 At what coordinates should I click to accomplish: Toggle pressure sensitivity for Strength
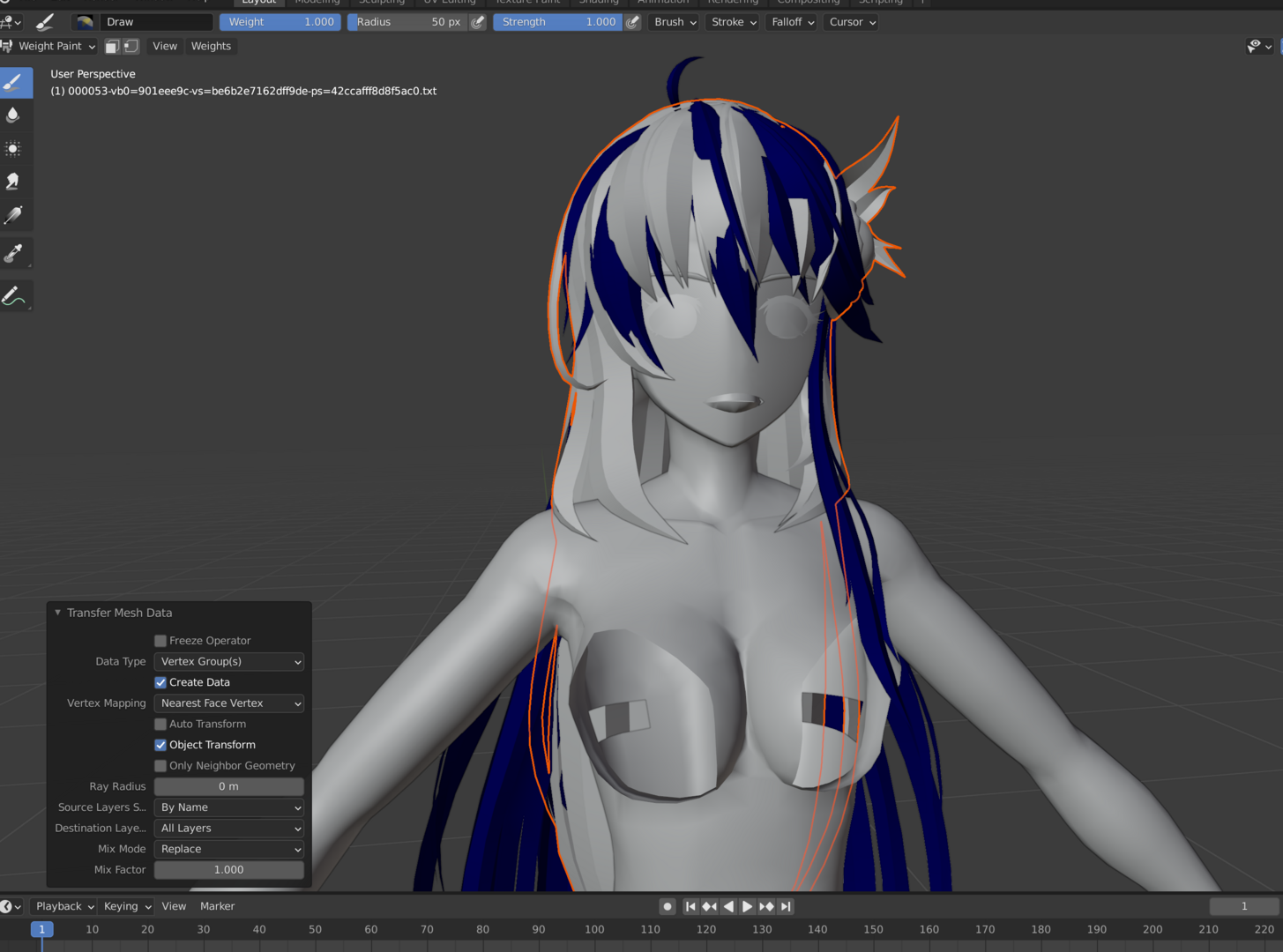(633, 22)
